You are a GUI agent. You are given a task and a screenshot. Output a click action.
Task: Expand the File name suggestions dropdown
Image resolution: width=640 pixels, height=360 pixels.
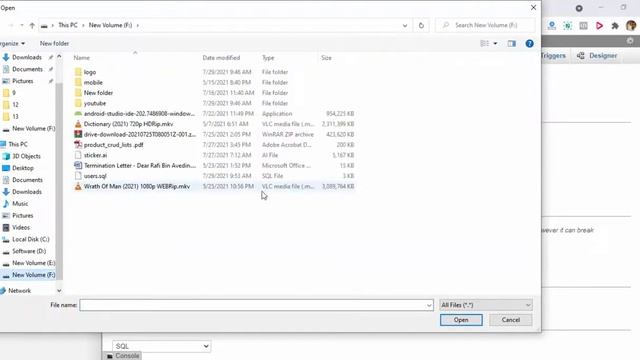click(429, 305)
